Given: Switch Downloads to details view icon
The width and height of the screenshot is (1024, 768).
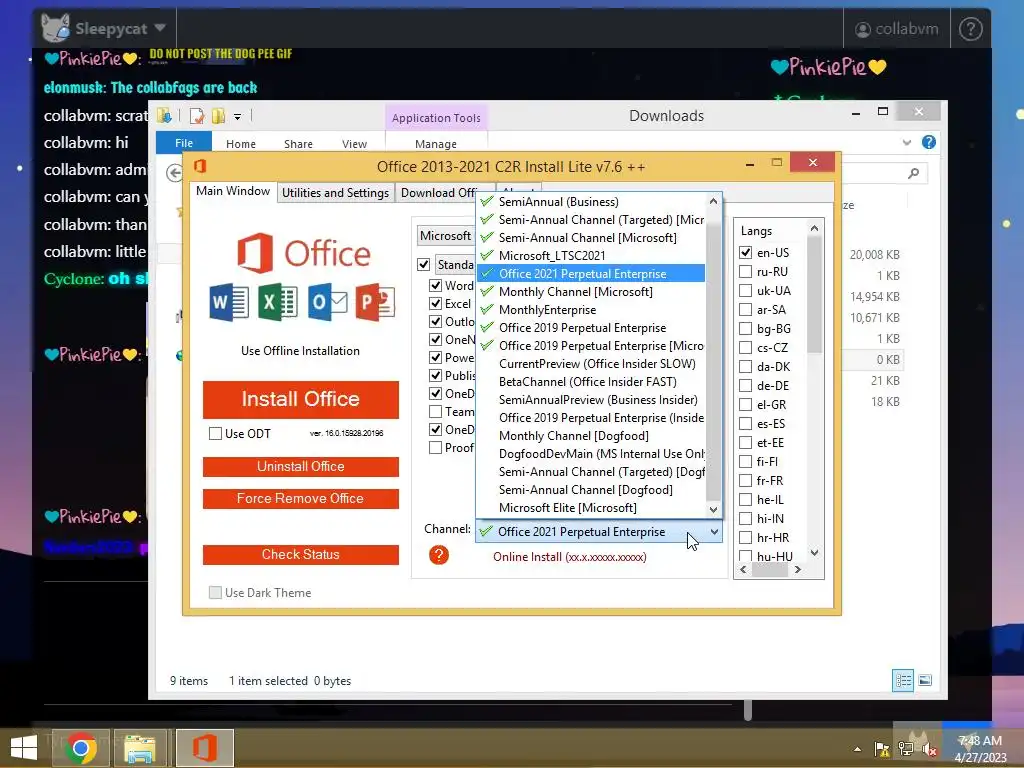Looking at the screenshot, I should [903, 680].
